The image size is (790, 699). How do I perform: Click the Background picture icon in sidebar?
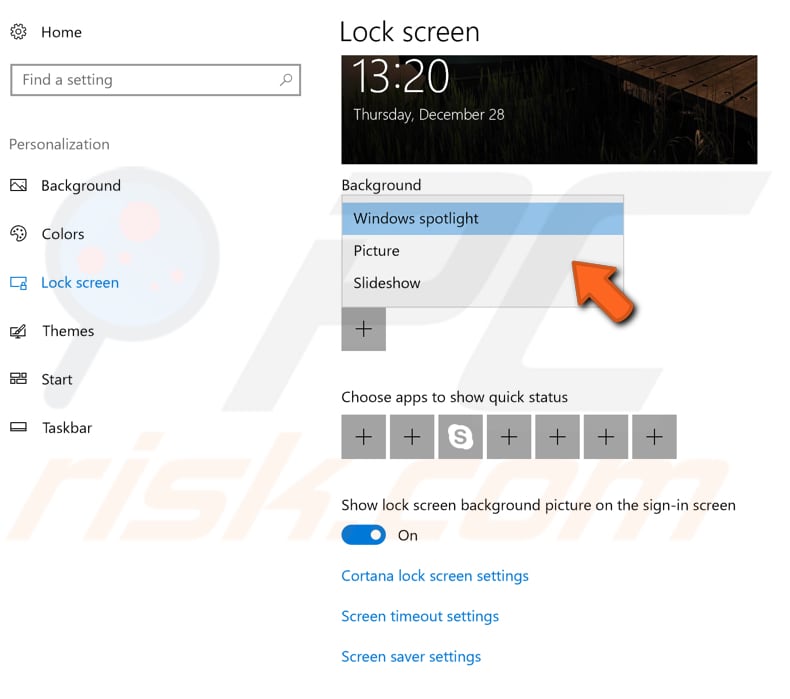click(x=19, y=185)
